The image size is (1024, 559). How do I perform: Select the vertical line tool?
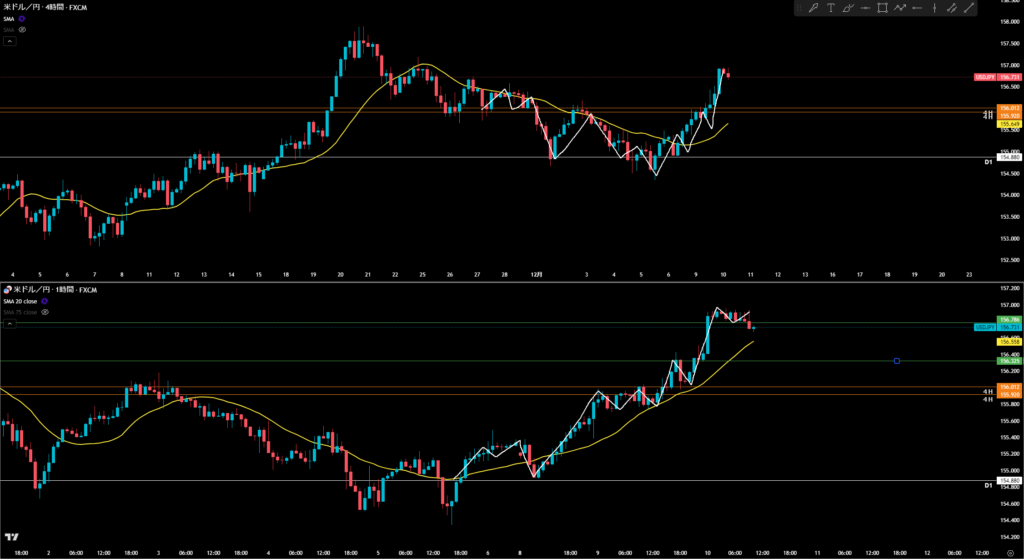934,9
